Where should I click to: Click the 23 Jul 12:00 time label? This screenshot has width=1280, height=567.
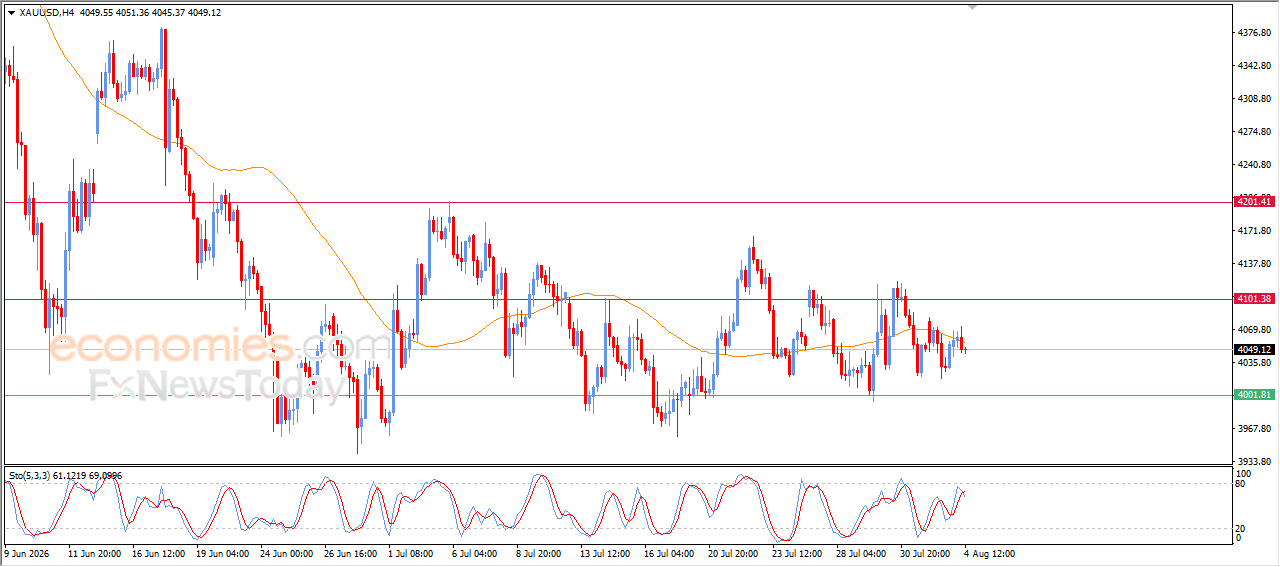(798, 552)
